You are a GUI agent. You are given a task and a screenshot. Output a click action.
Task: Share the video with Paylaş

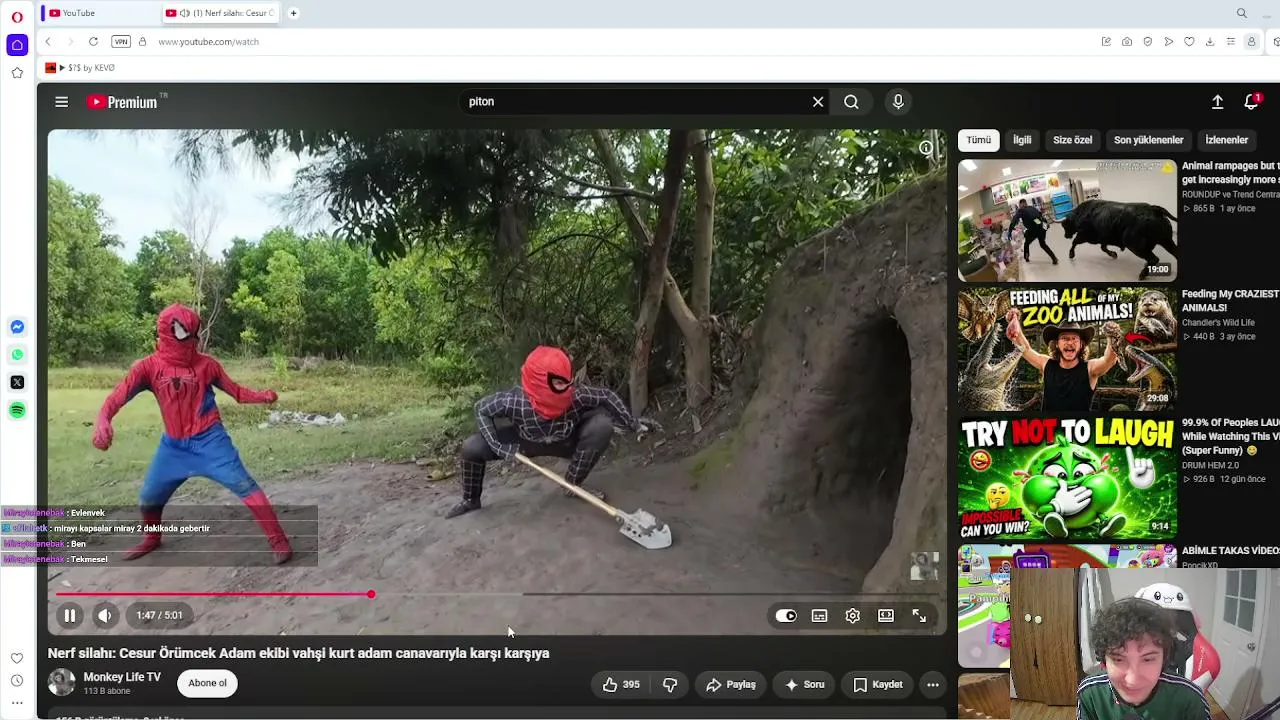[x=730, y=685]
